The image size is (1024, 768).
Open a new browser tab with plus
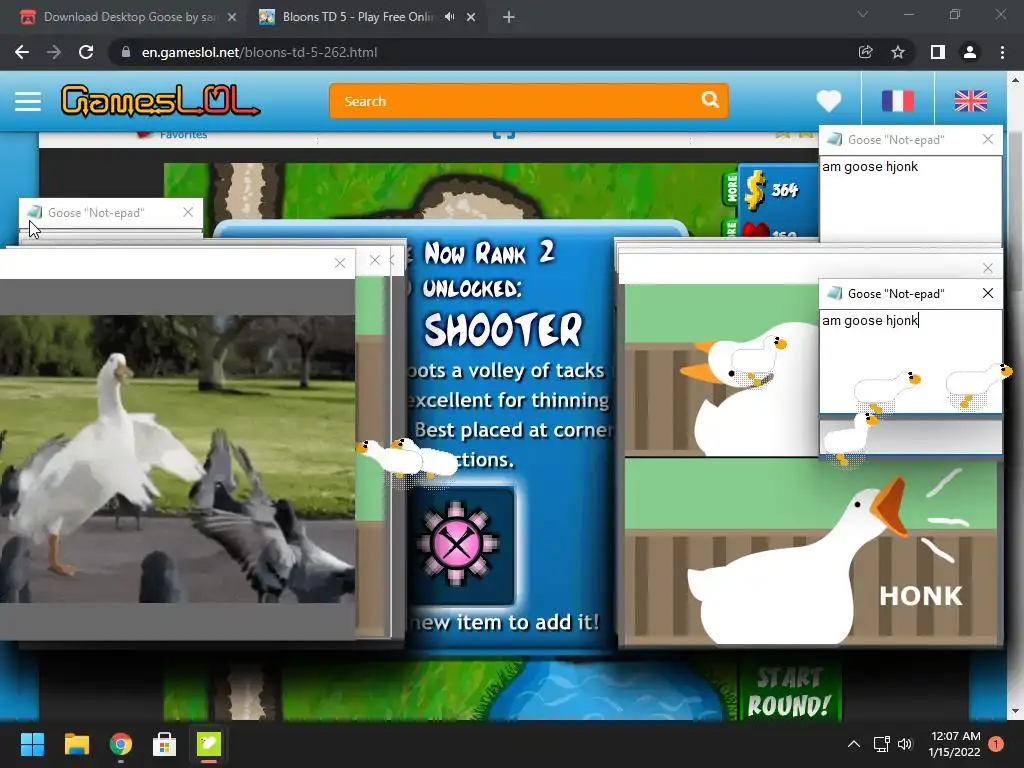click(x=509, y=17)
